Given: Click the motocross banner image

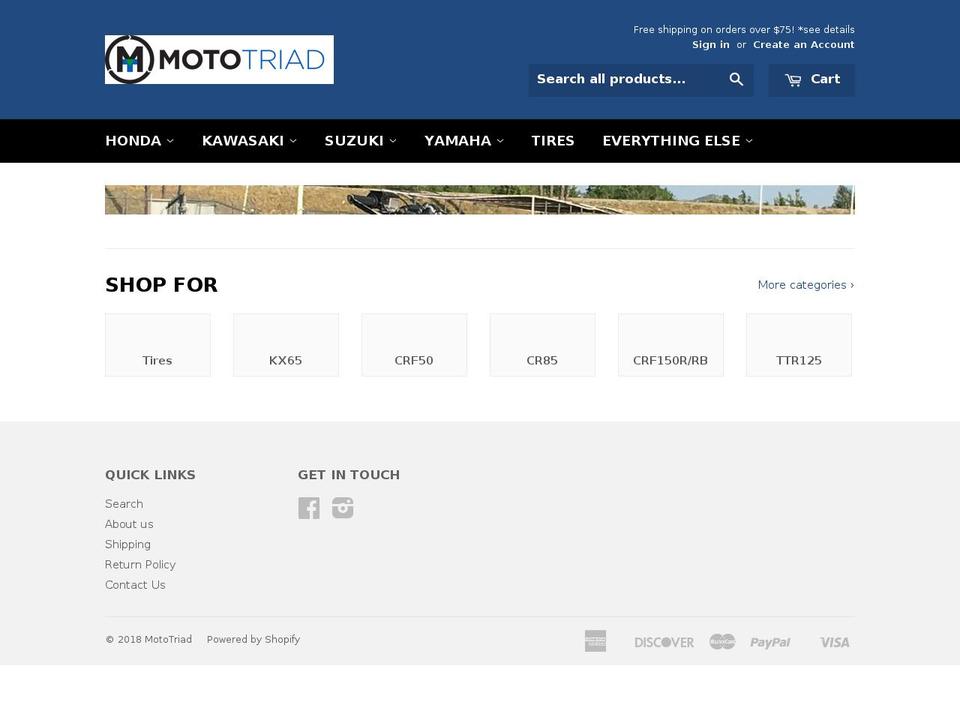Looking at the screenshot, I should [479, 200].
